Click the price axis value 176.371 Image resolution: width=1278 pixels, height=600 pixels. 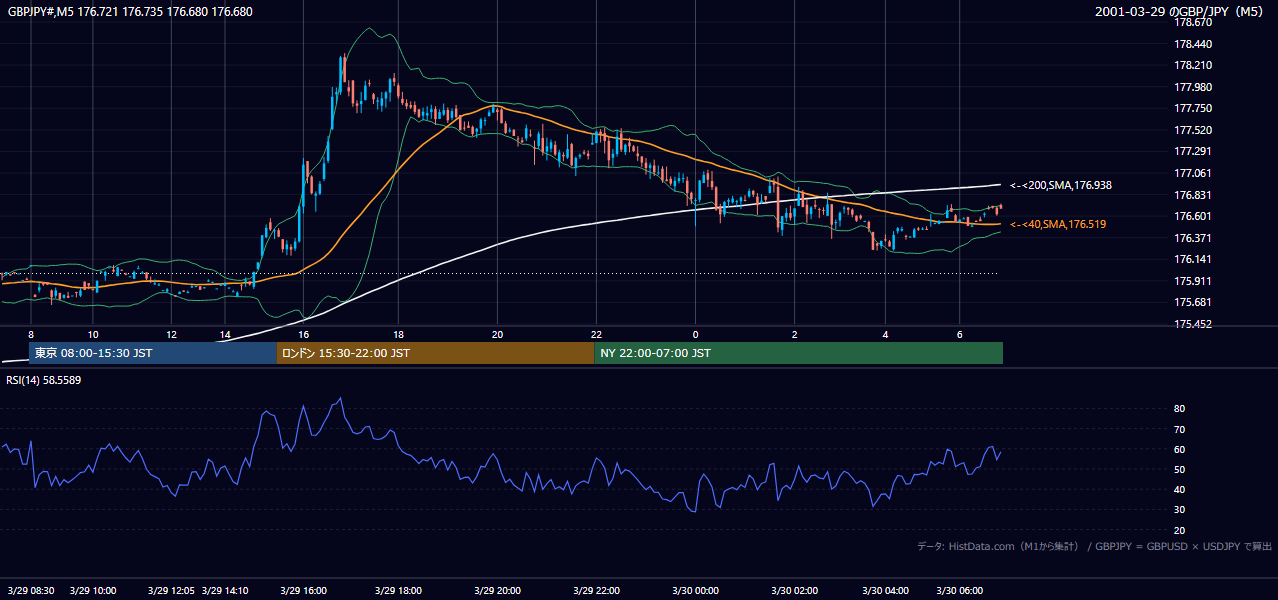pyautogui.click(x=1193, y=238)
